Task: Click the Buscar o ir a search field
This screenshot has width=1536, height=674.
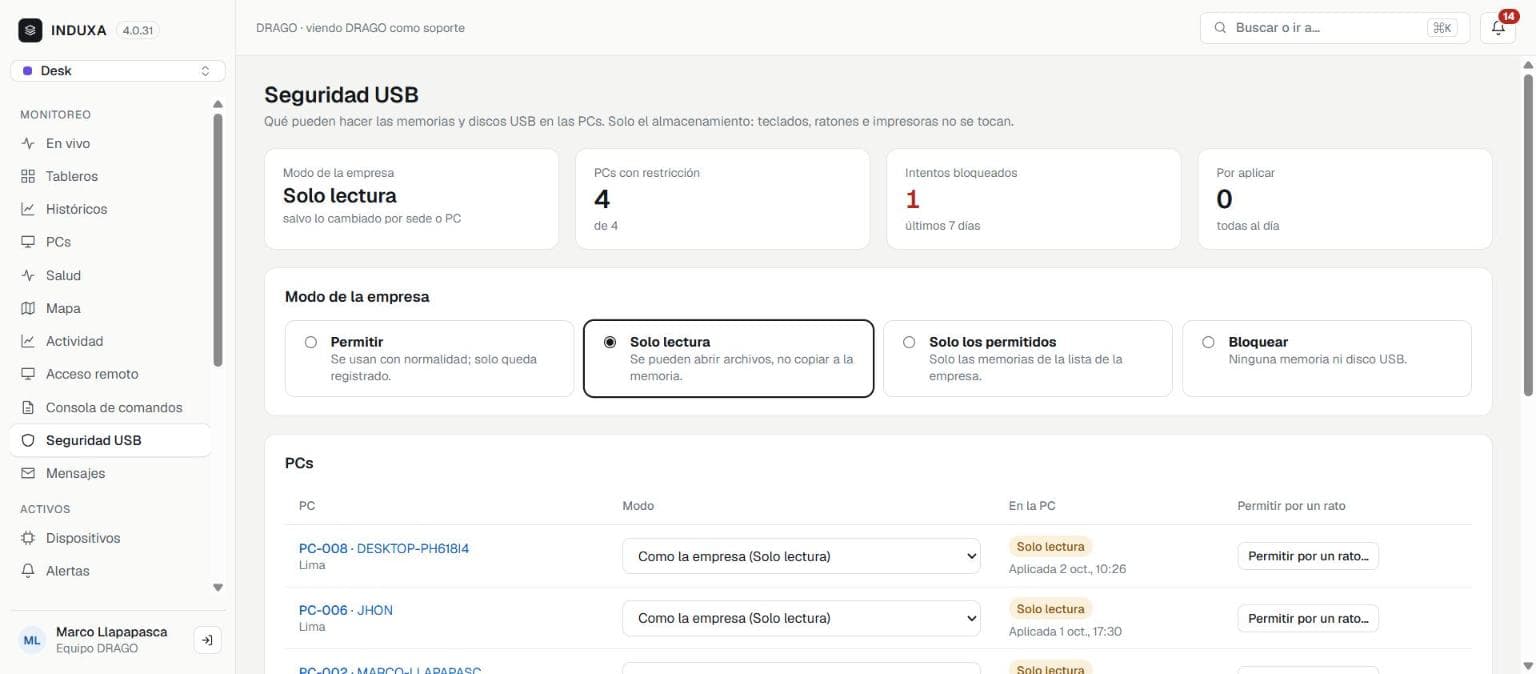Action: pyautogui.click(x=1335, y=28)
